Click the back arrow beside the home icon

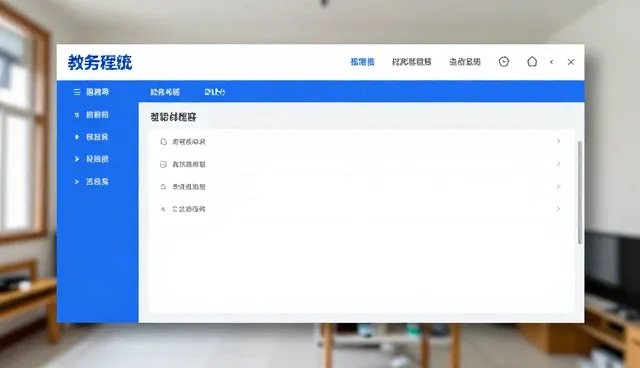click(551, 62)
